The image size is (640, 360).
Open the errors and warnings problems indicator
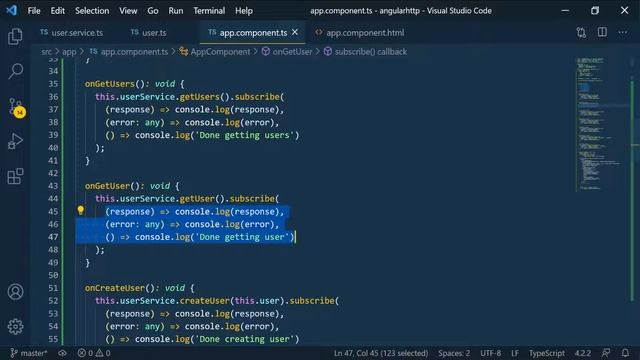coord(94,353)
